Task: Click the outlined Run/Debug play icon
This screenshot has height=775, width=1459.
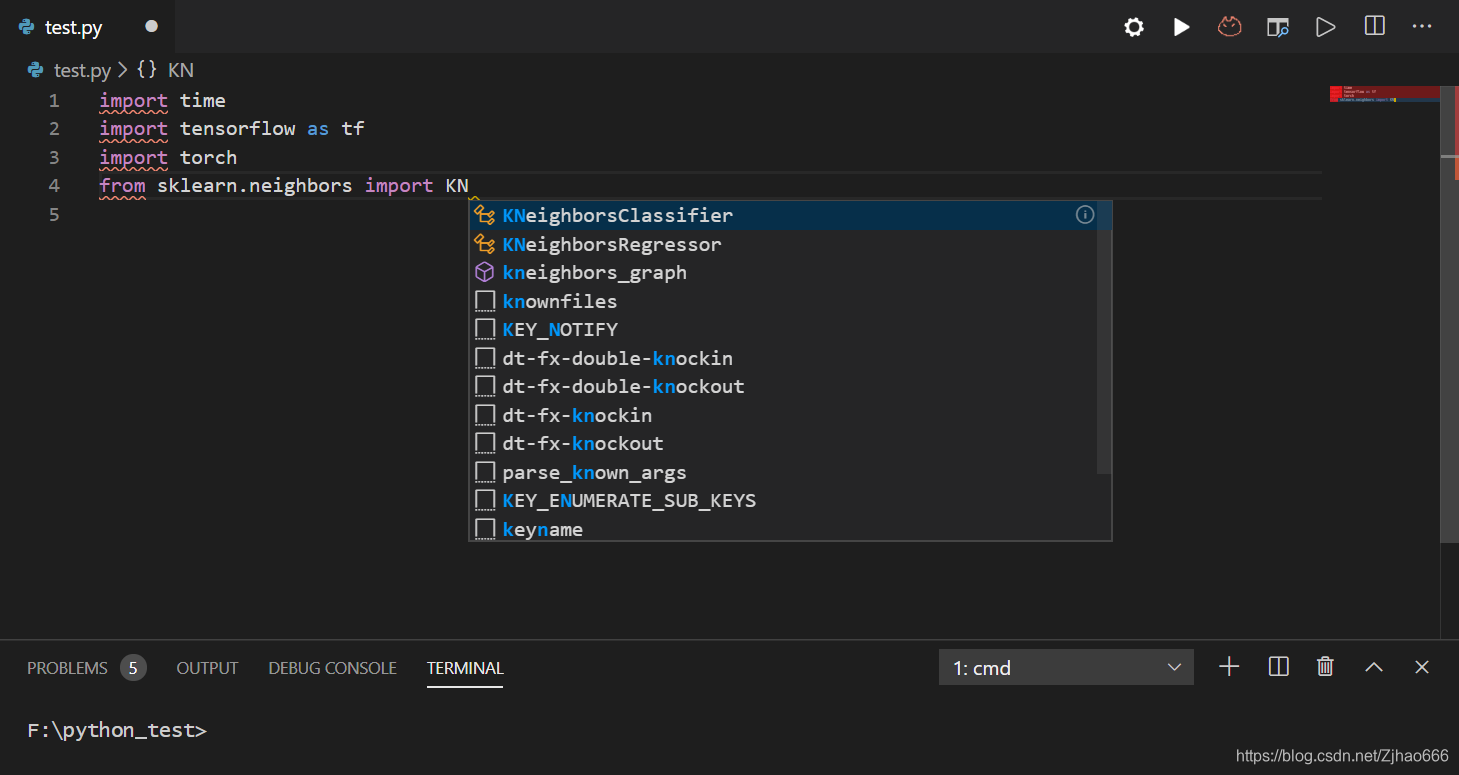Action: pos(1325,26)
